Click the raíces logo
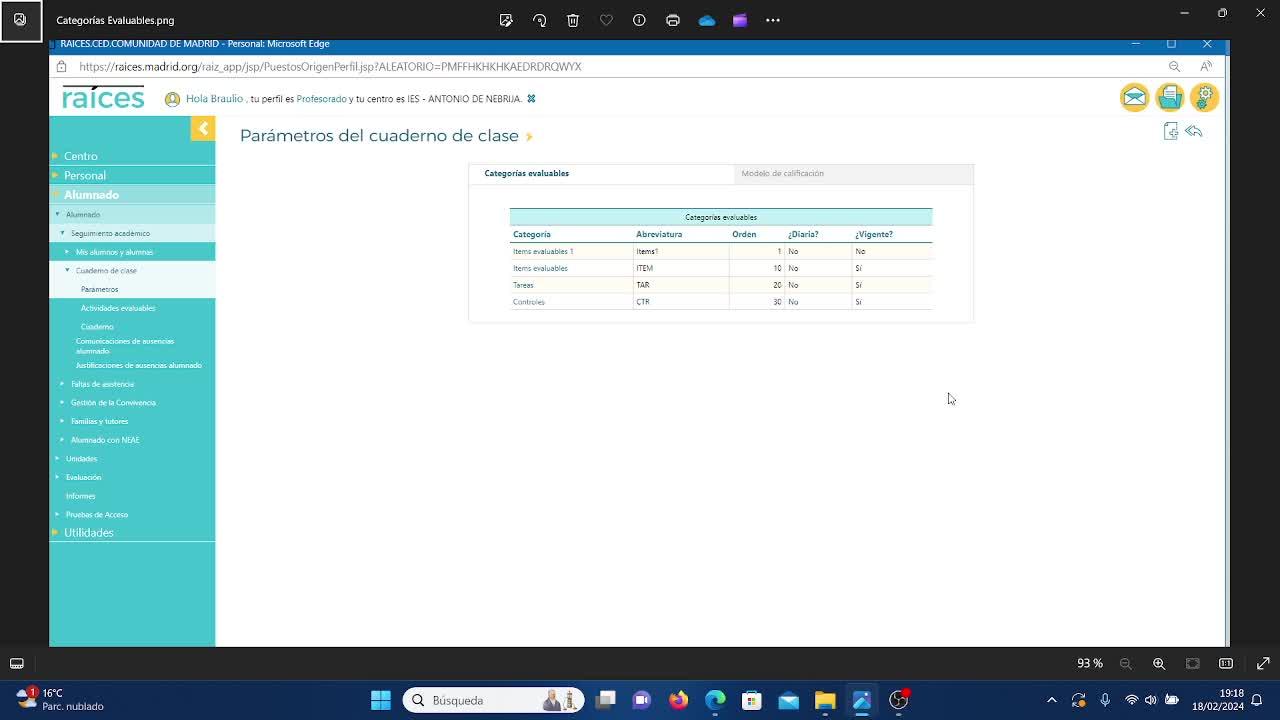This screenshot has height=720, width=1280. (103, 98)
